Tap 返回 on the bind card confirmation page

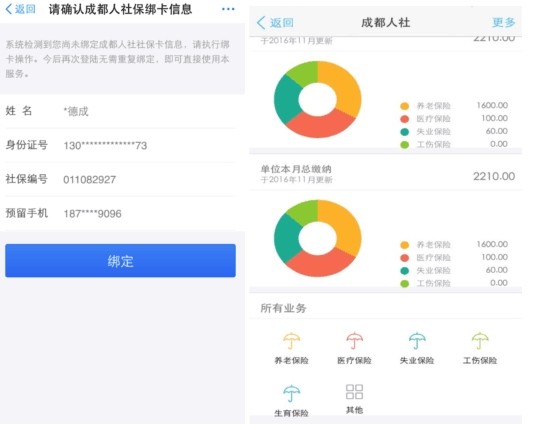(x=21, y=9)
